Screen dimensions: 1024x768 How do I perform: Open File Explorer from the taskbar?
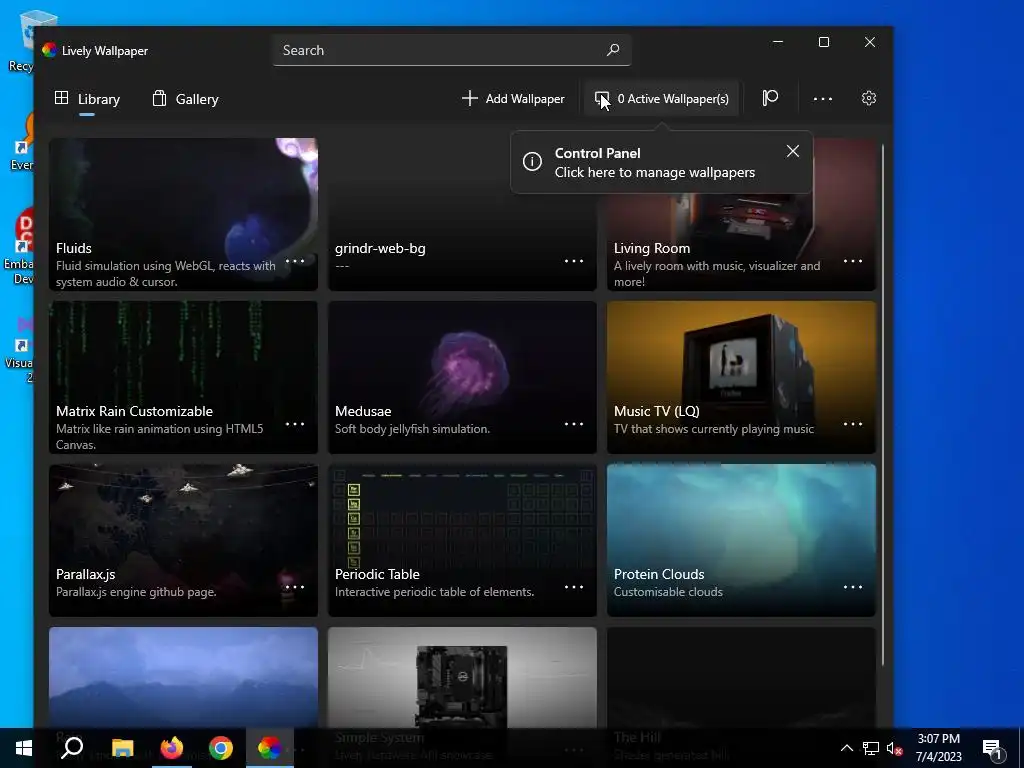[x=122, y=748]
